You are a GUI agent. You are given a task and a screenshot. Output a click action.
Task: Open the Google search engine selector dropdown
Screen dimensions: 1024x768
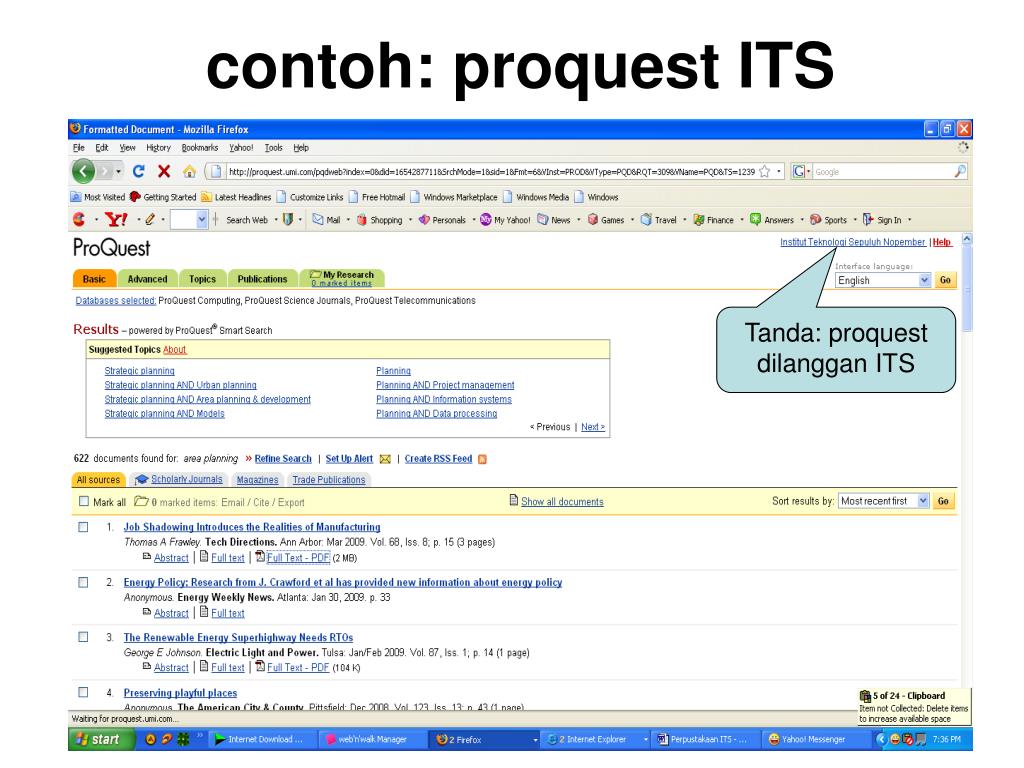808,172
